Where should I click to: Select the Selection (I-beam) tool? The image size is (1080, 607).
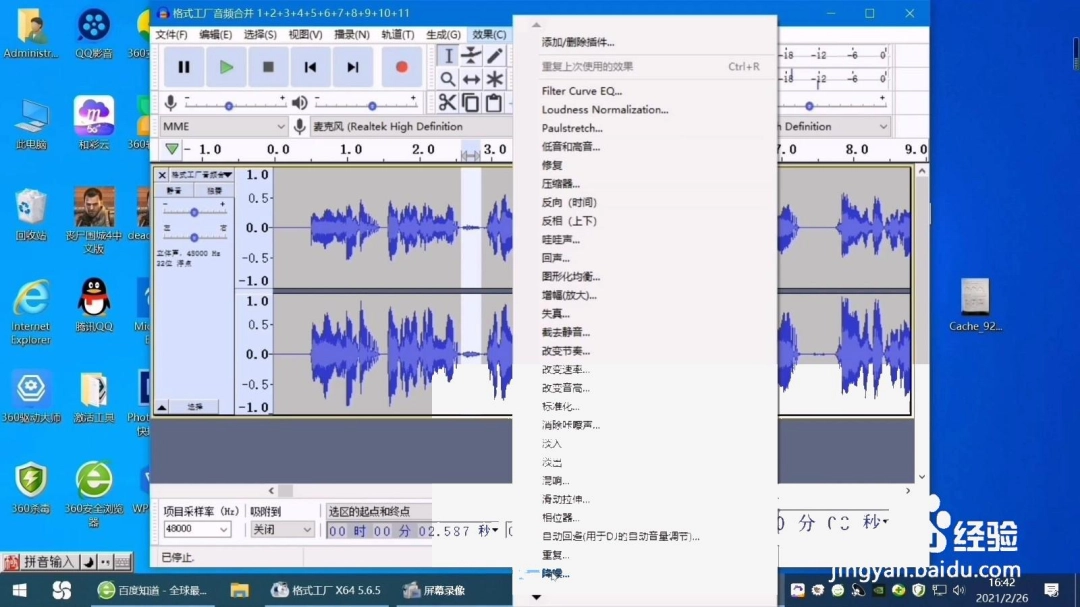click(x=448, y=56)
